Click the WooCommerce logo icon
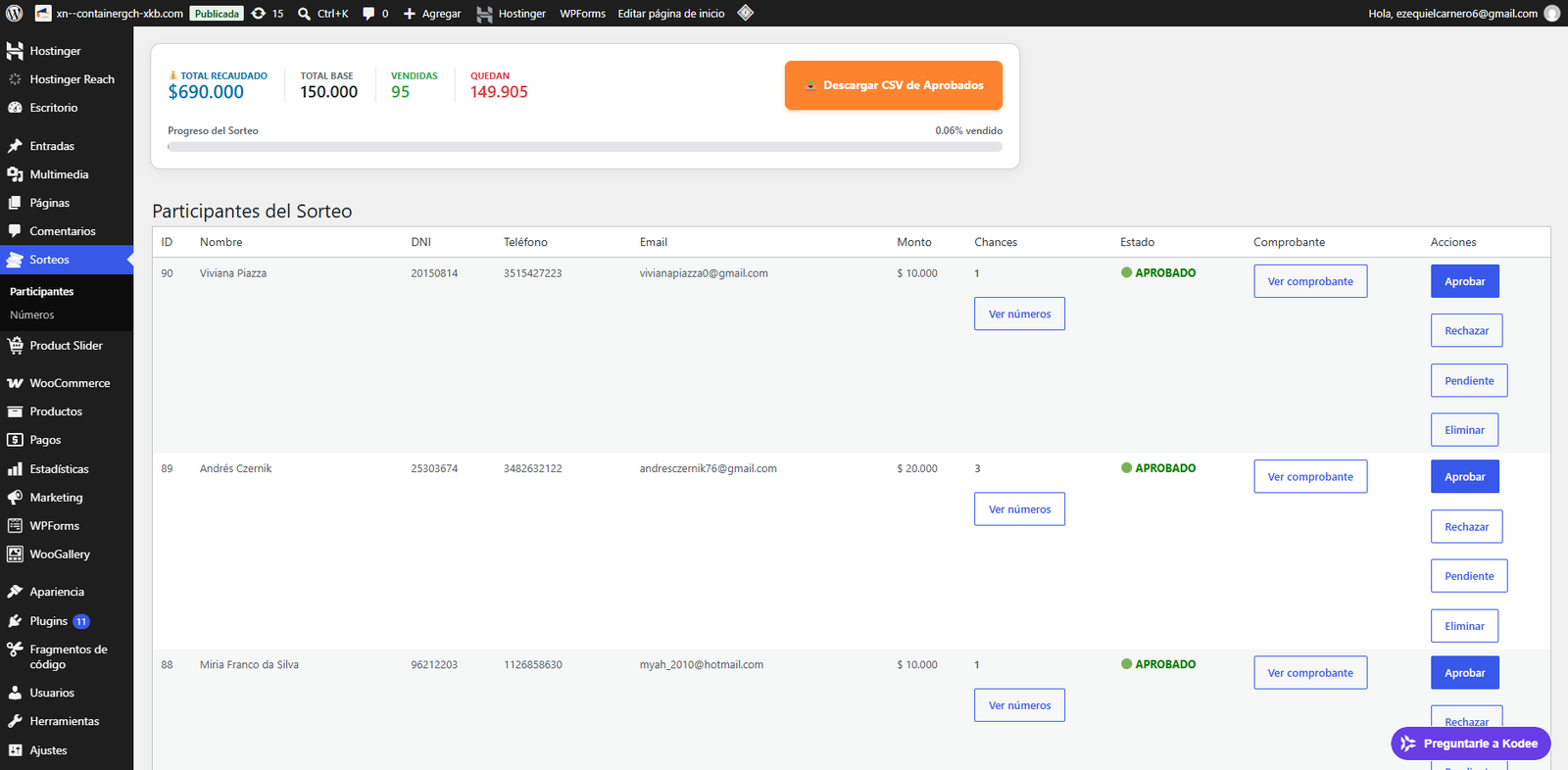Screen dimensions: 1568x770 point(15,383)
